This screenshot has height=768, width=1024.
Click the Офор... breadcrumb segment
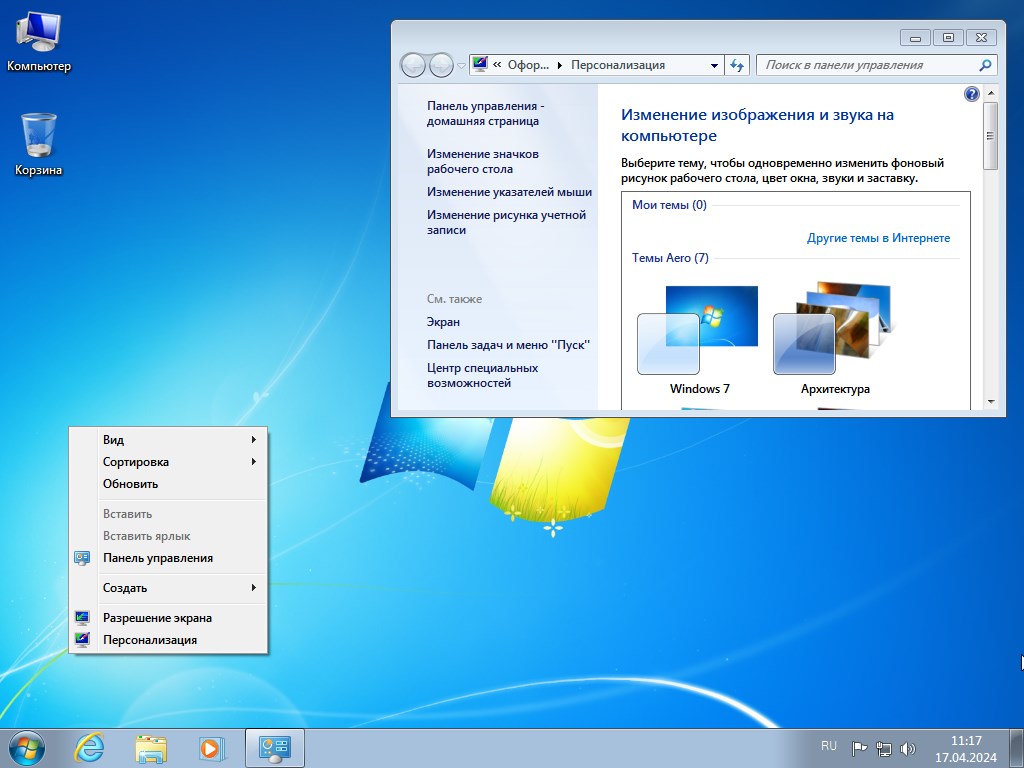point(528,65)
